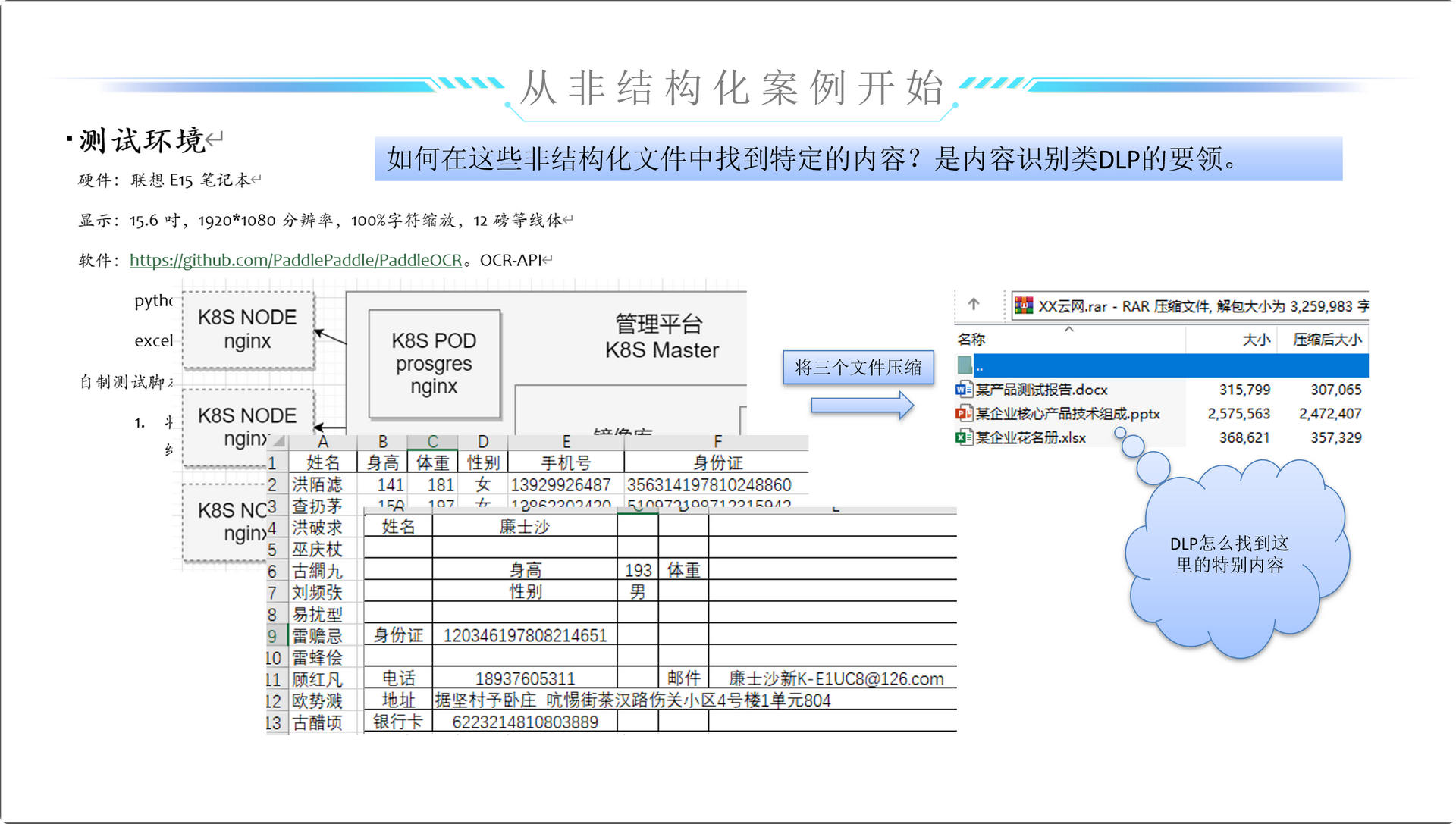Click the 名称 column header
Image resolution: width=1456 pixels, height=824 pixels.
971,340
